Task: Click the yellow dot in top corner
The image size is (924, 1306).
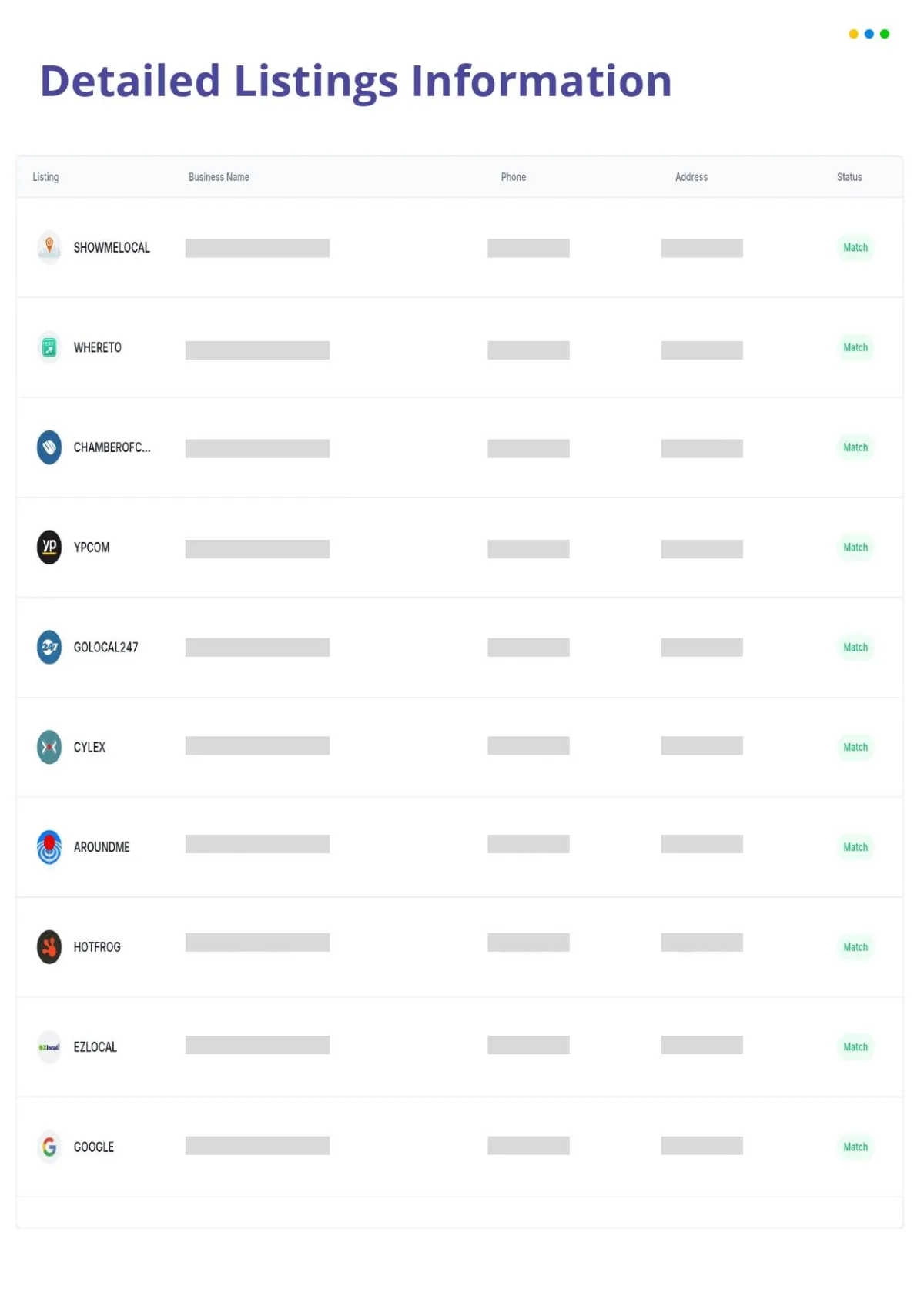Action: click(853, 34)
